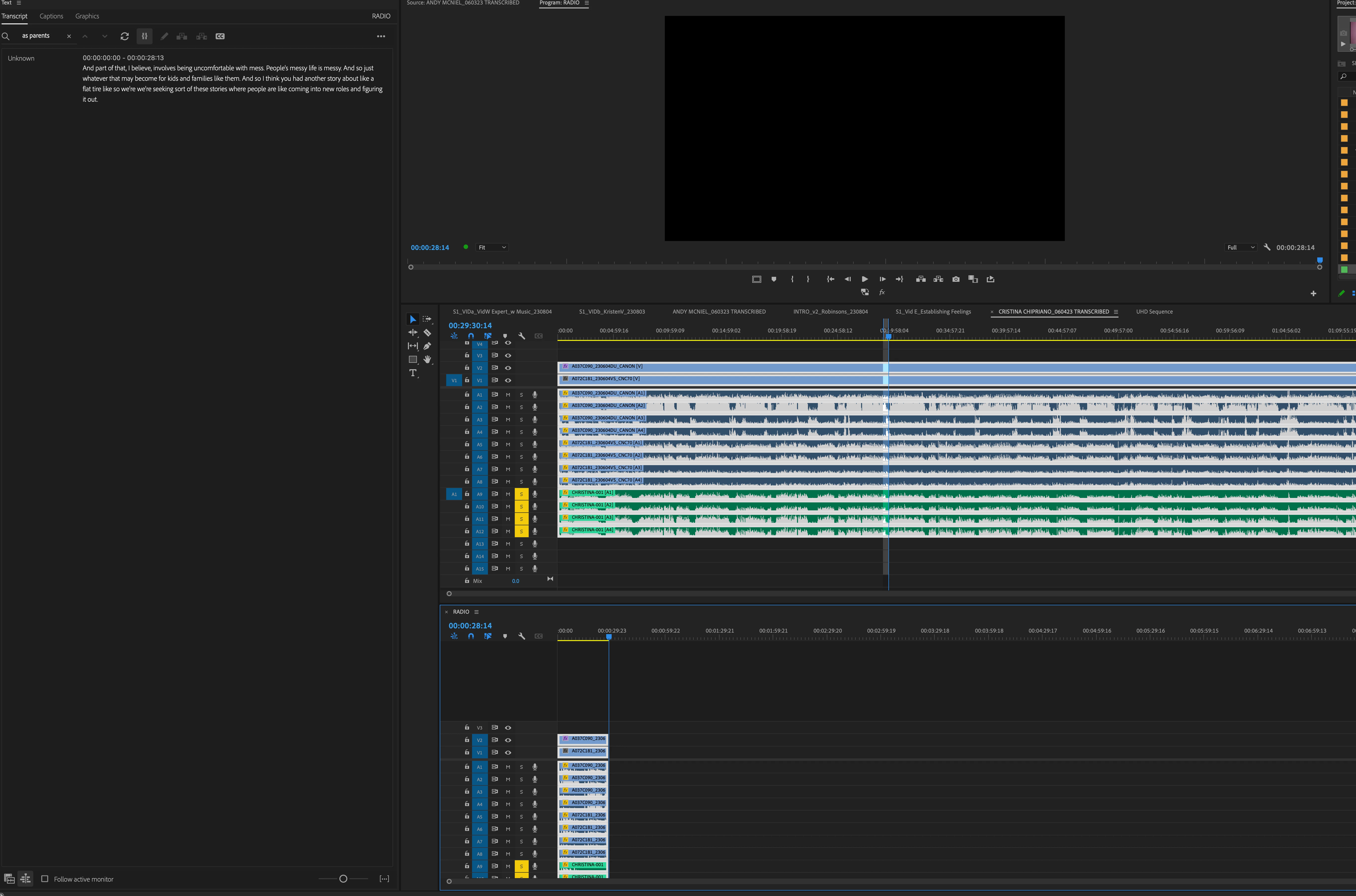Viewport: 1356px width, 896px height.
Task: Select the Razor tool
Action: 427,332
